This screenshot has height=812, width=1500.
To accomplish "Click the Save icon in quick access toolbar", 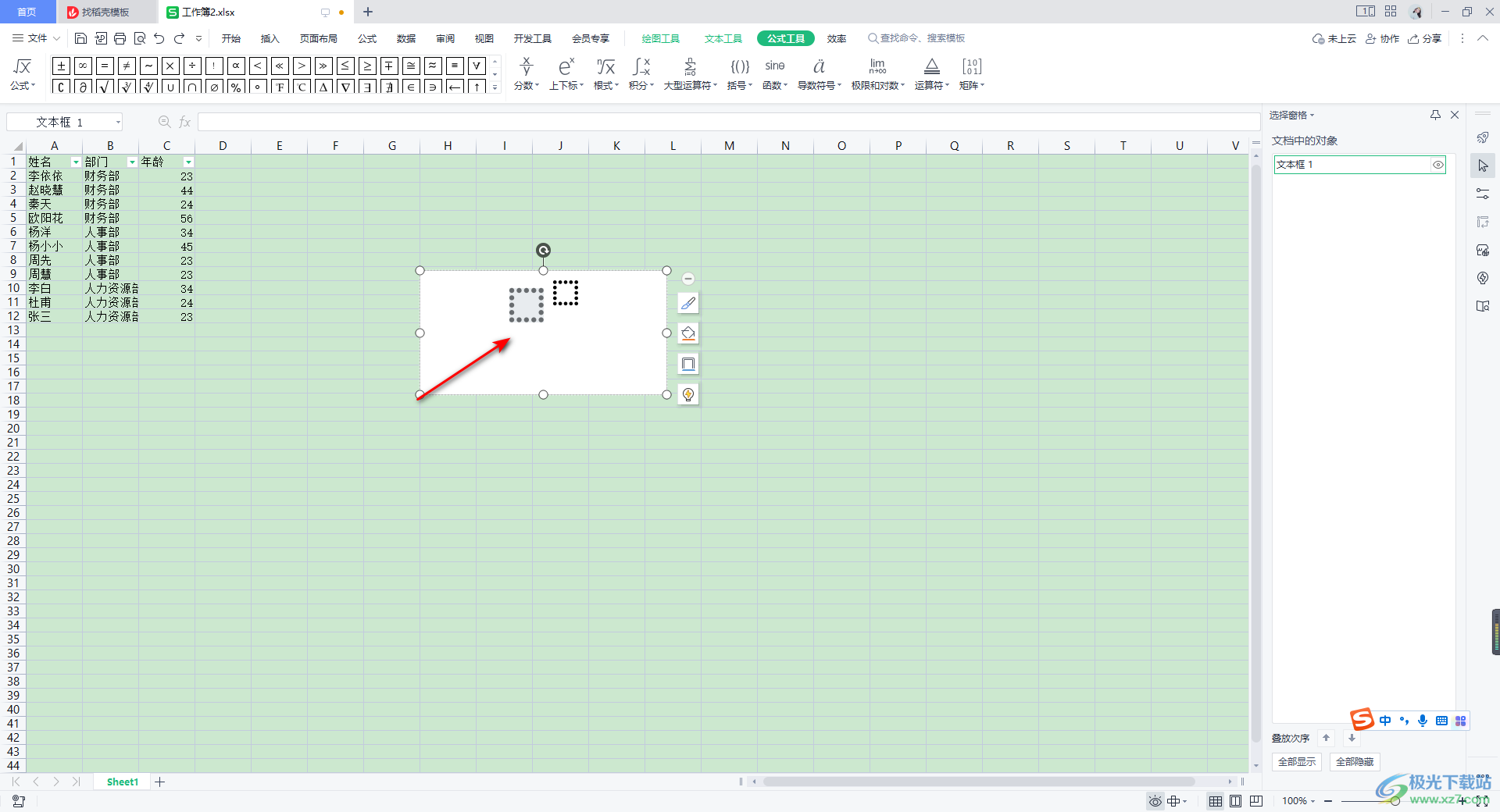I will coord(80,38).
